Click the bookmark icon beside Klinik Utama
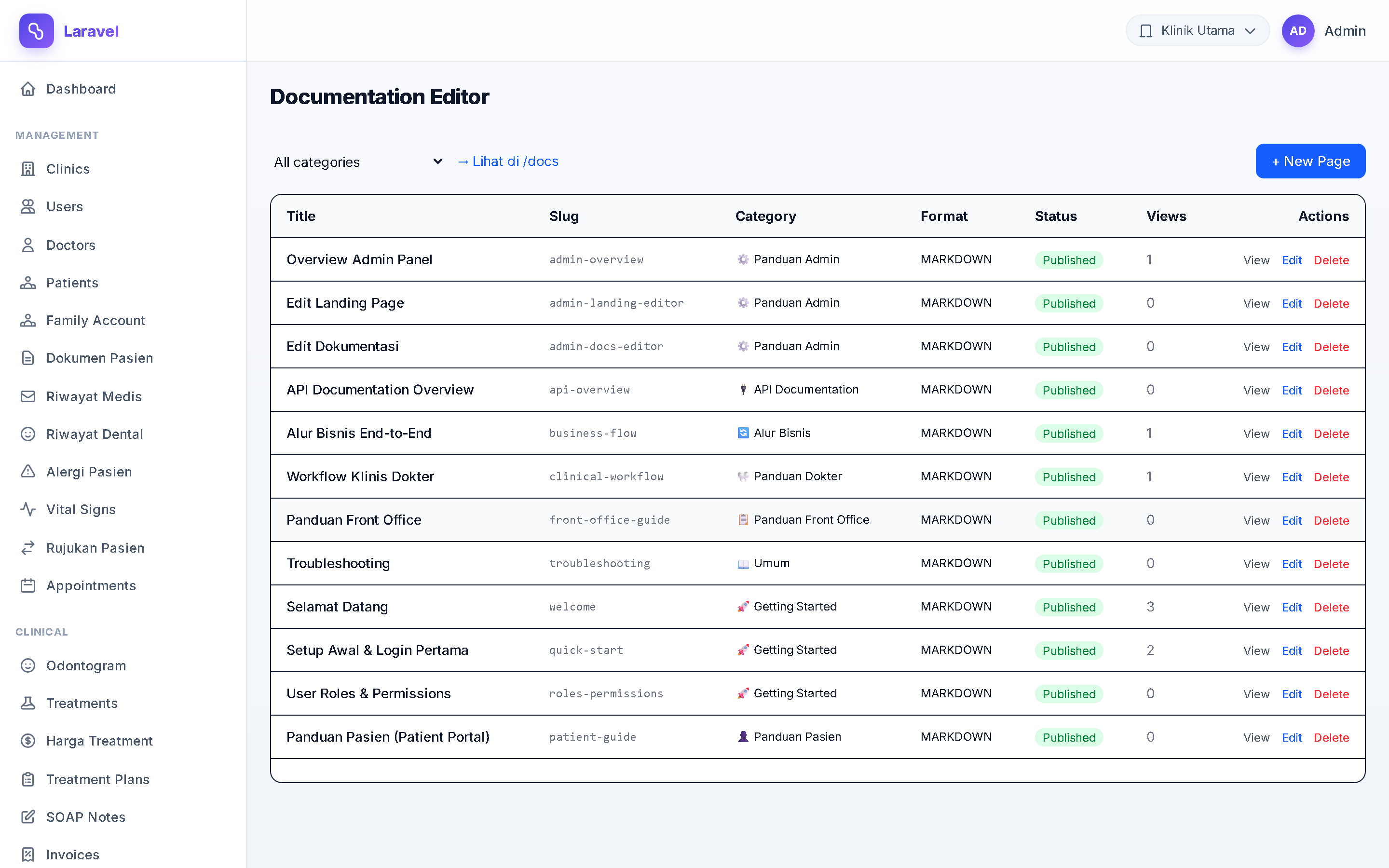This screenshot has width=1389, height=868. (x=1145, y=31)
